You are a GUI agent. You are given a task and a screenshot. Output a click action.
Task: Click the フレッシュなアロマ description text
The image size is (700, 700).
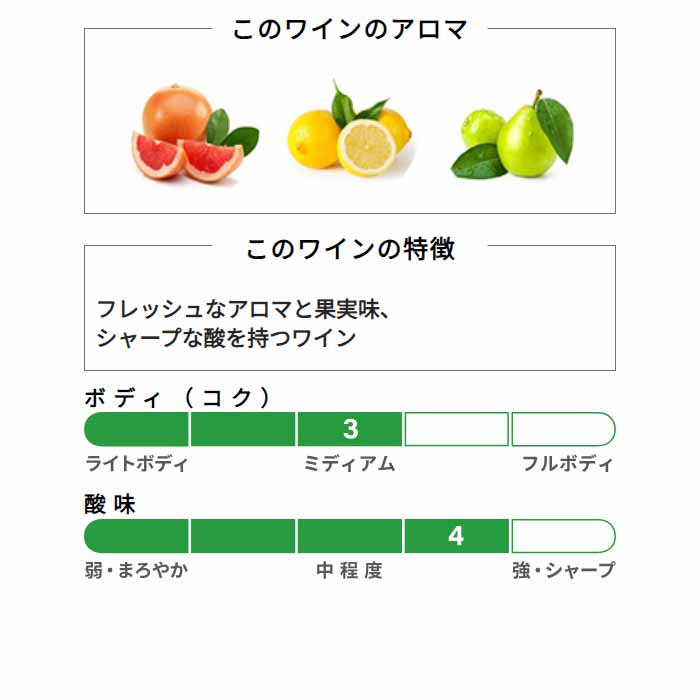[x=243, y=324]
